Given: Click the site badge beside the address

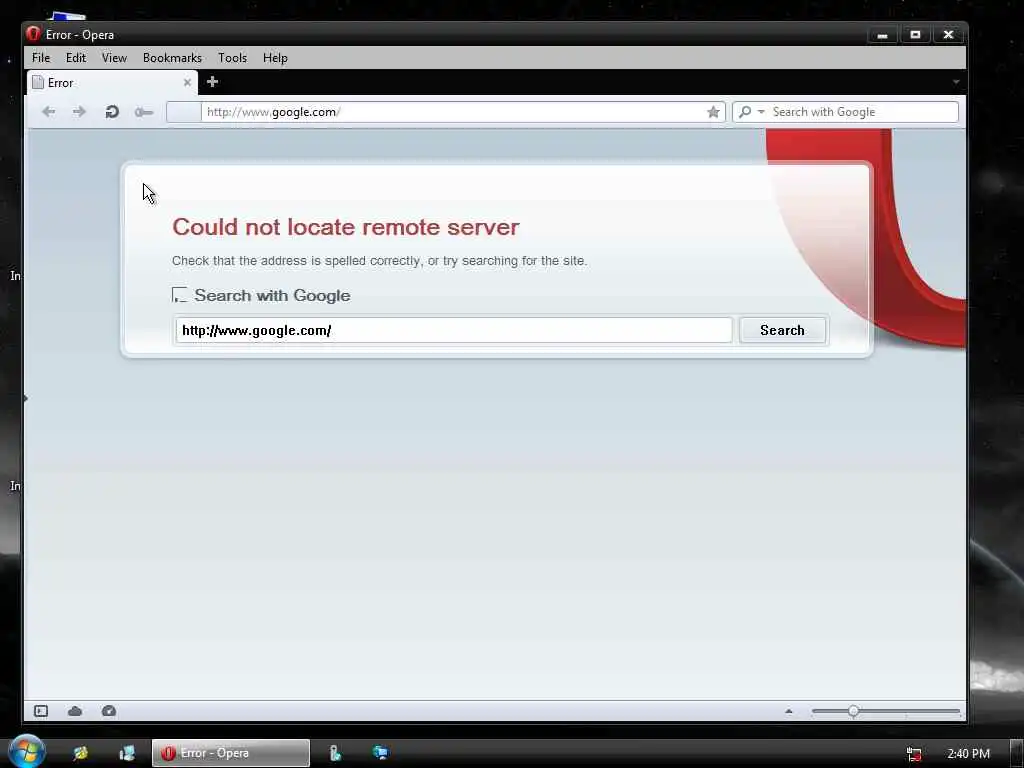Looking at the screenshot, I should pos(184,112).
